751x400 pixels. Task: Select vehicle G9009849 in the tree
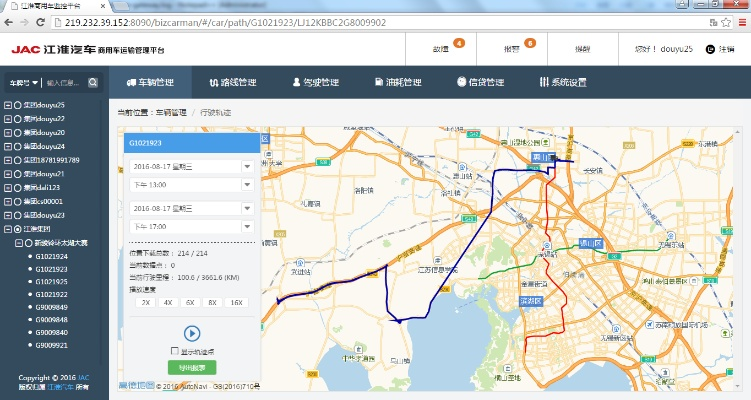52,308
